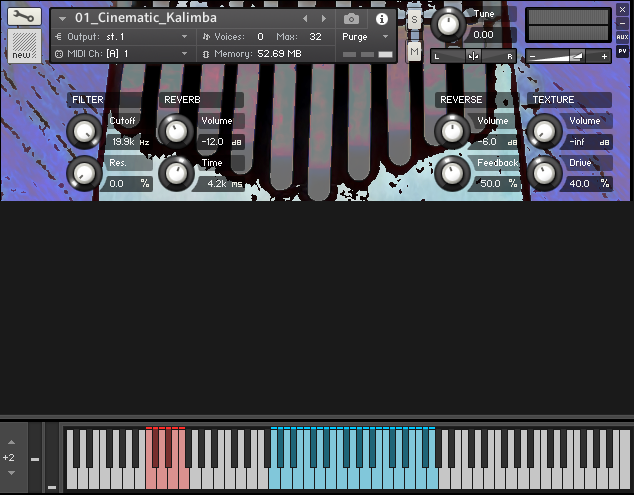Increase volume with the plus sign
Viewport: 634px width, 495px height.
[604, 57]
